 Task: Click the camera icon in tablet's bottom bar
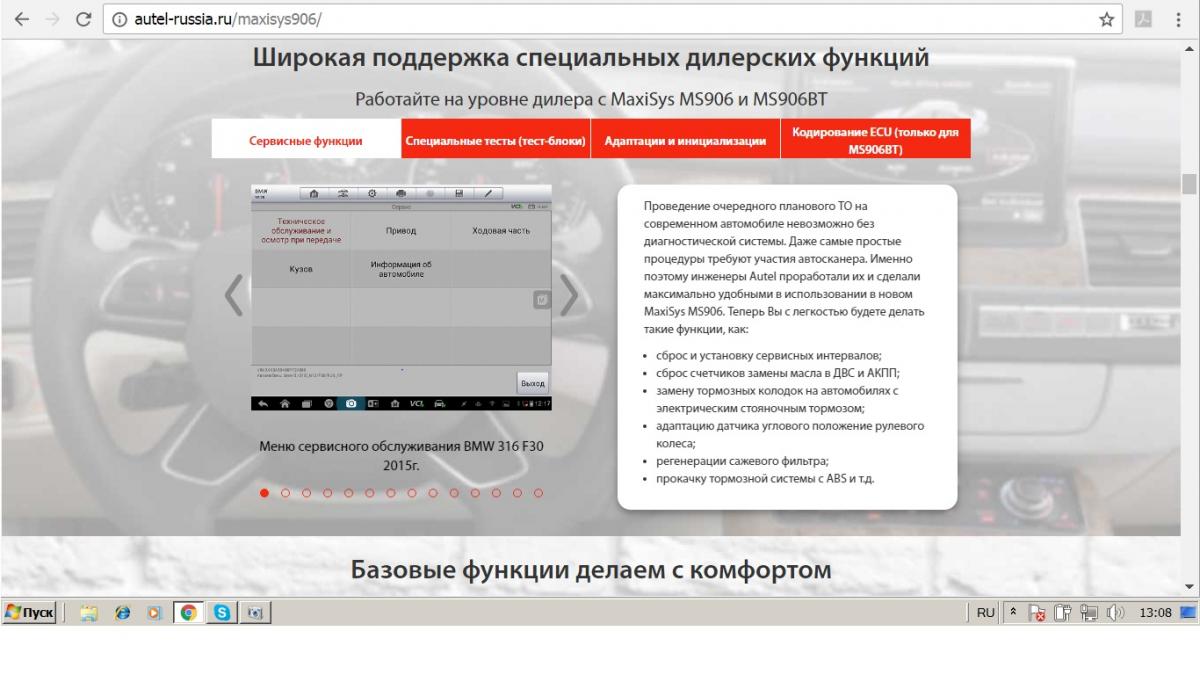(x=350, y=404)
